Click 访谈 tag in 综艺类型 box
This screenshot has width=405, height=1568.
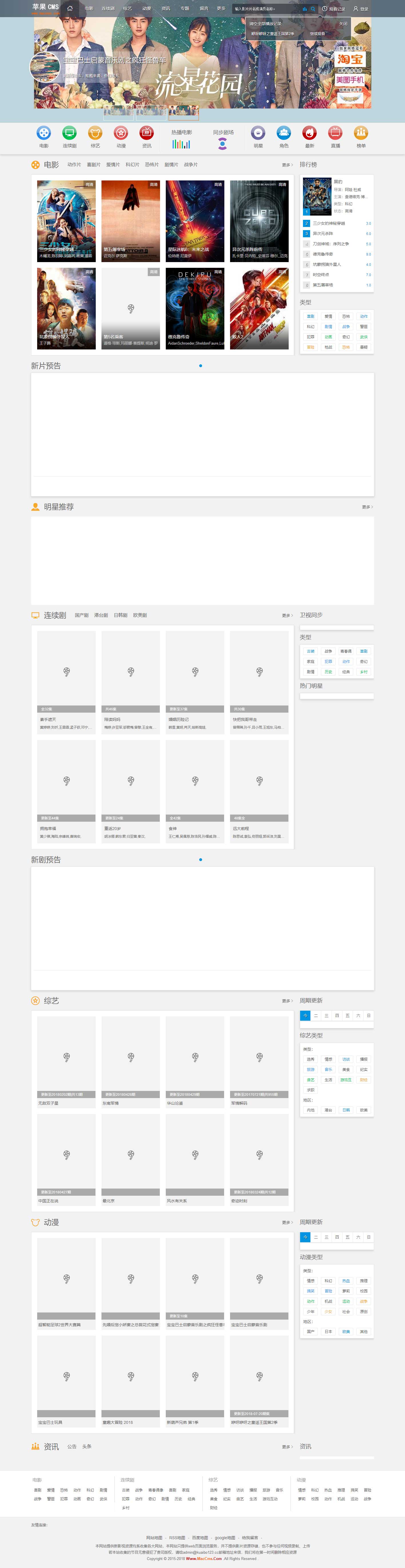coord(346,1059)
